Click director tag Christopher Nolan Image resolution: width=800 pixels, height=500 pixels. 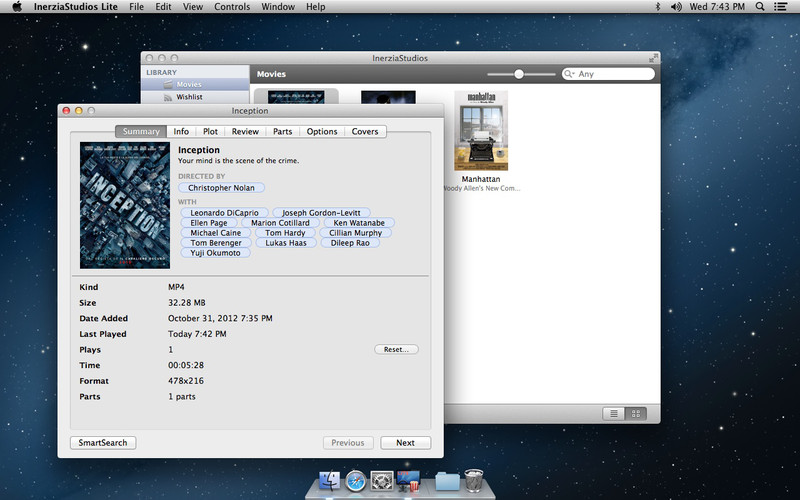221,188
